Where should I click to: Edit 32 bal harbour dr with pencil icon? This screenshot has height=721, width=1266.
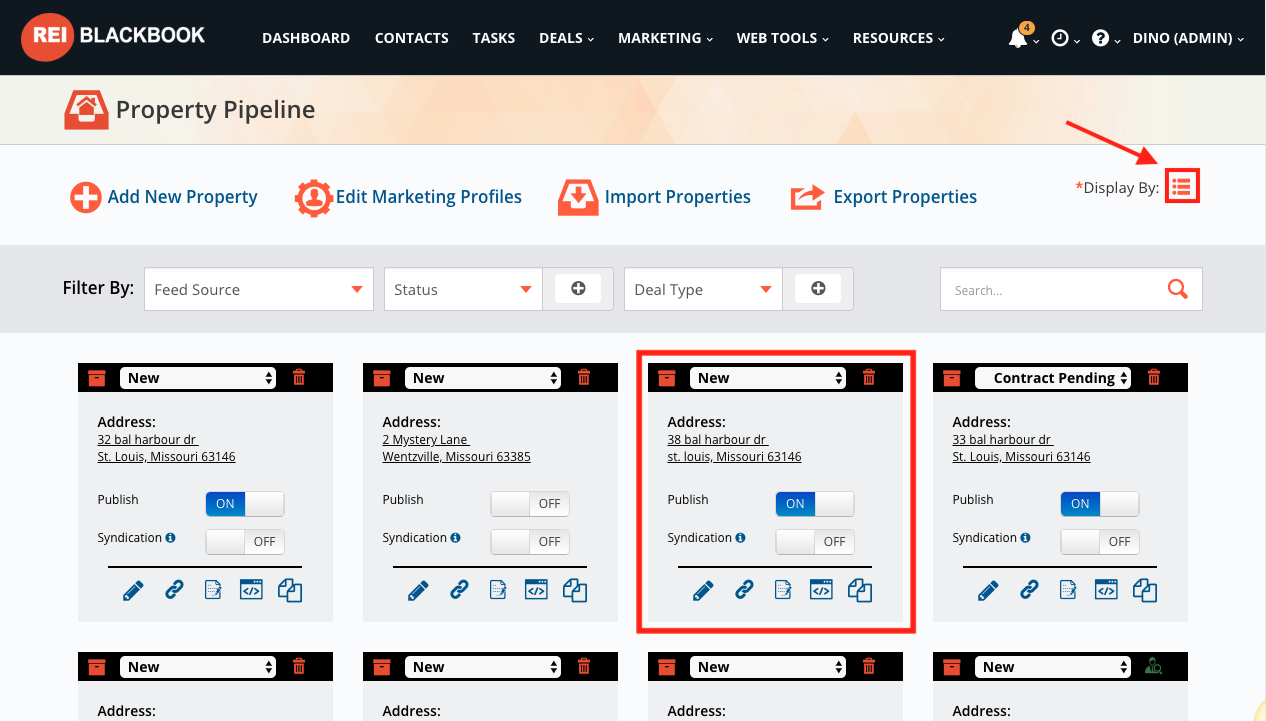(133, 590)
